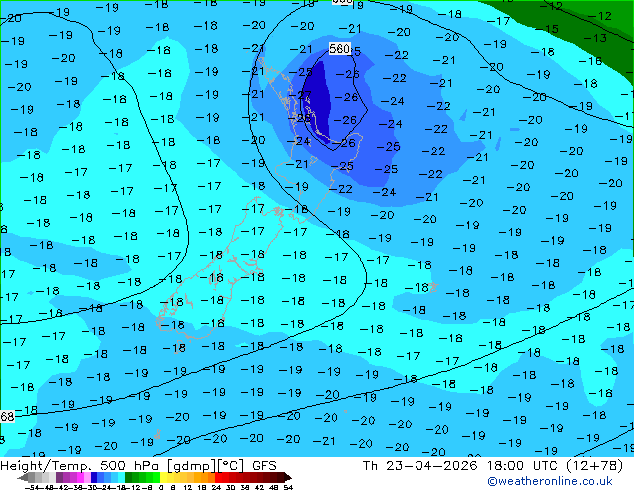634x490 pixels.
Task: Click the '0' legend scale value
Action: tap(161, 487)
